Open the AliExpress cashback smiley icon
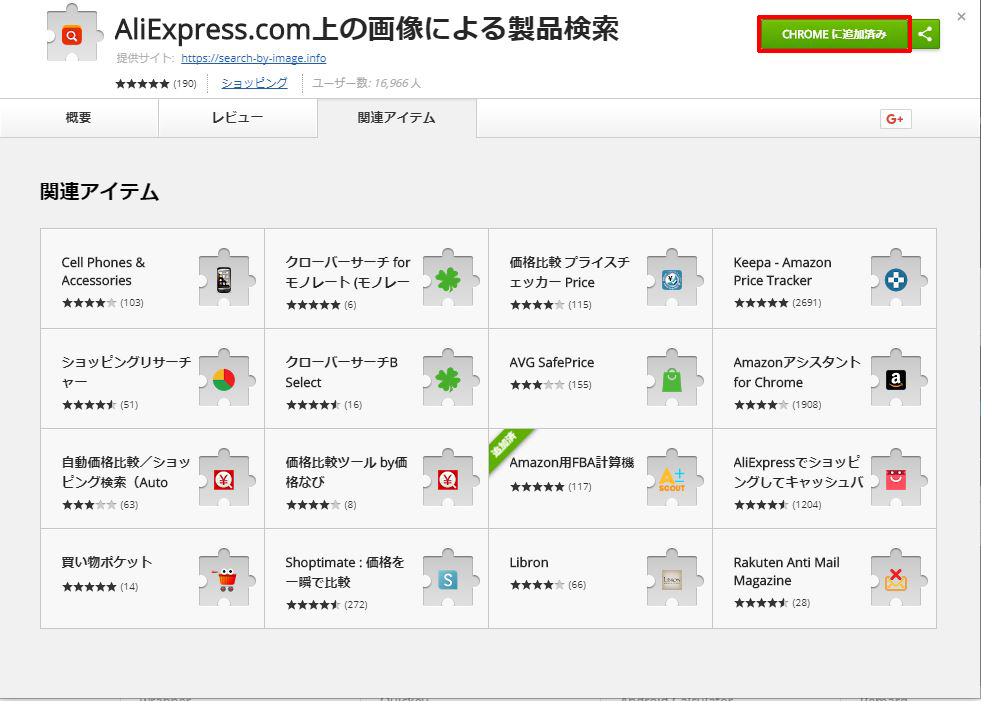 897,479
